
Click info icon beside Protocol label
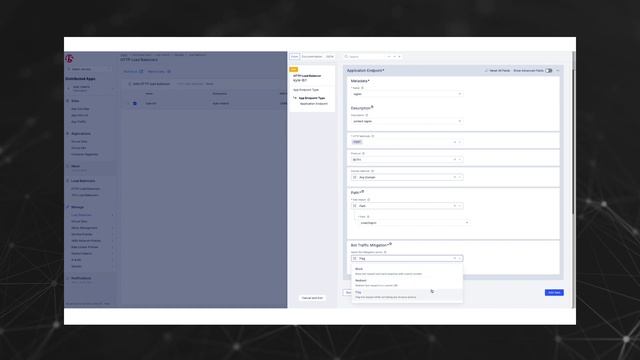(x=363, y=153)
